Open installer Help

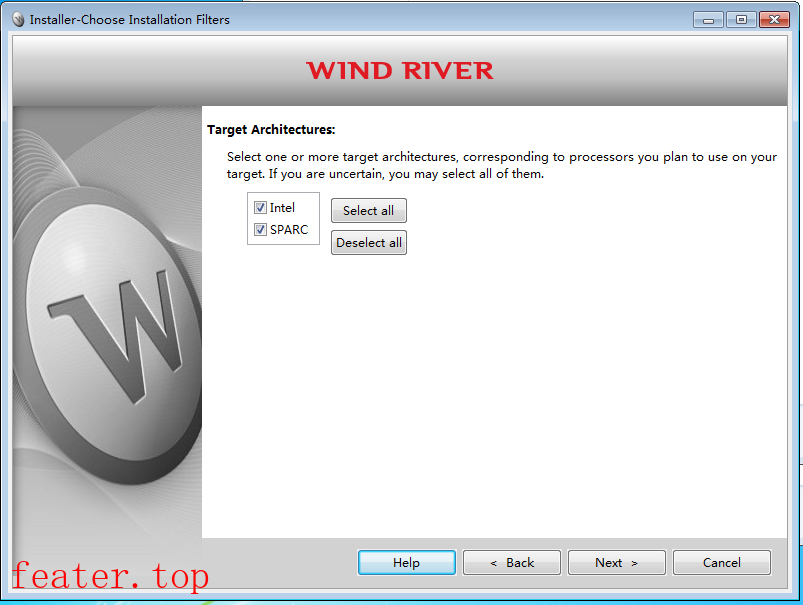point(407,562)
